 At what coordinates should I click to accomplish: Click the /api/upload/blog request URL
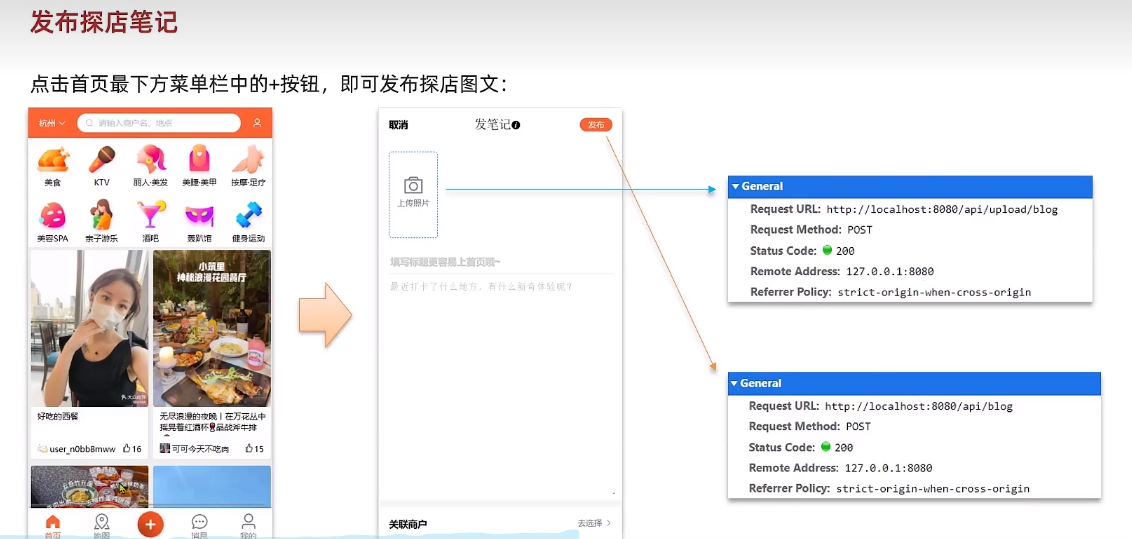(x=942, y=210)
